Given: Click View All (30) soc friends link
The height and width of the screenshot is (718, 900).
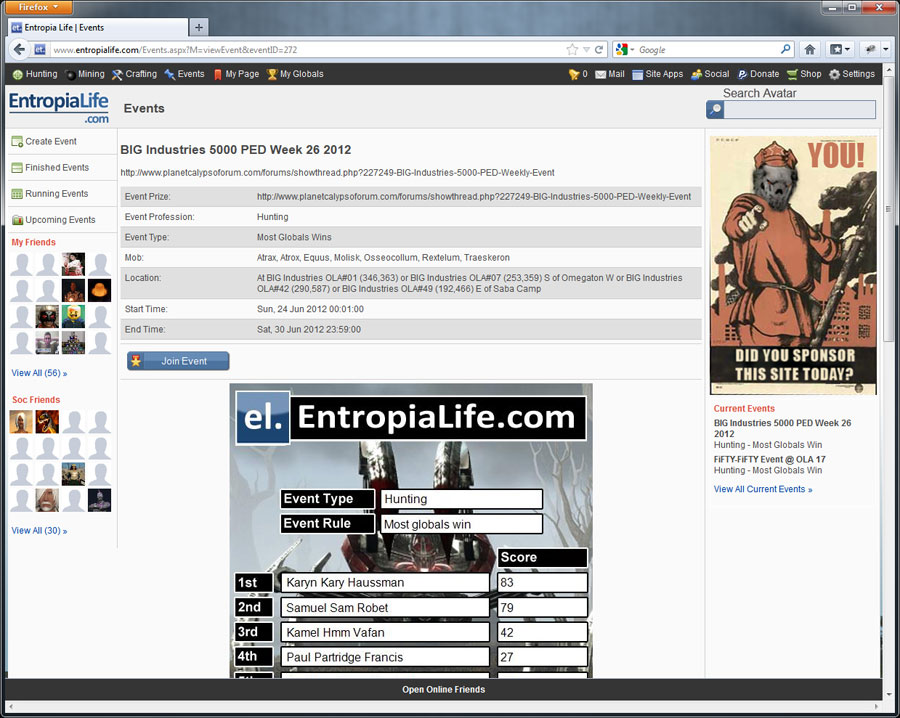Looking at the screenshot, I should 39,531.
